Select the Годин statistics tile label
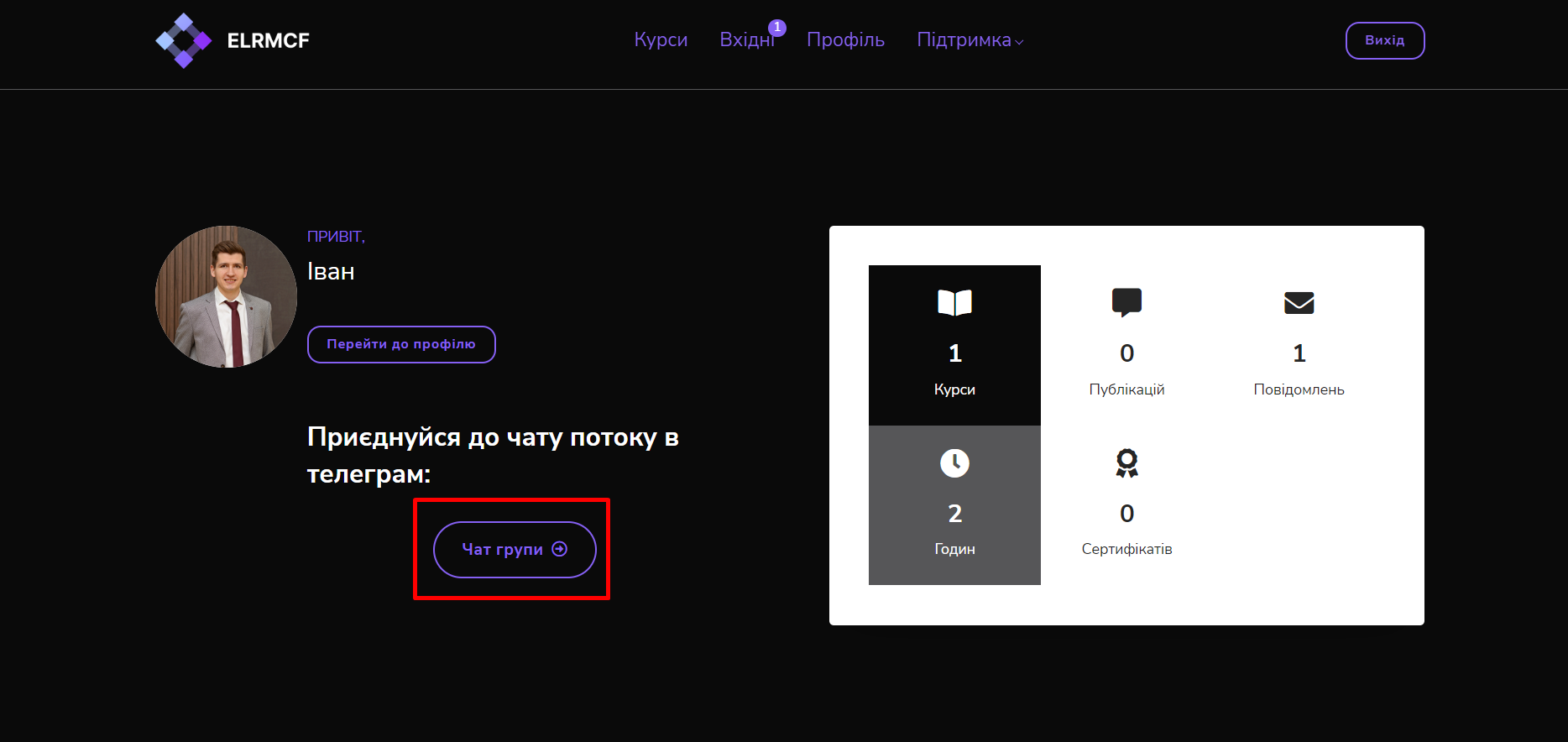Screen dimensions: 1568x742 954,549
